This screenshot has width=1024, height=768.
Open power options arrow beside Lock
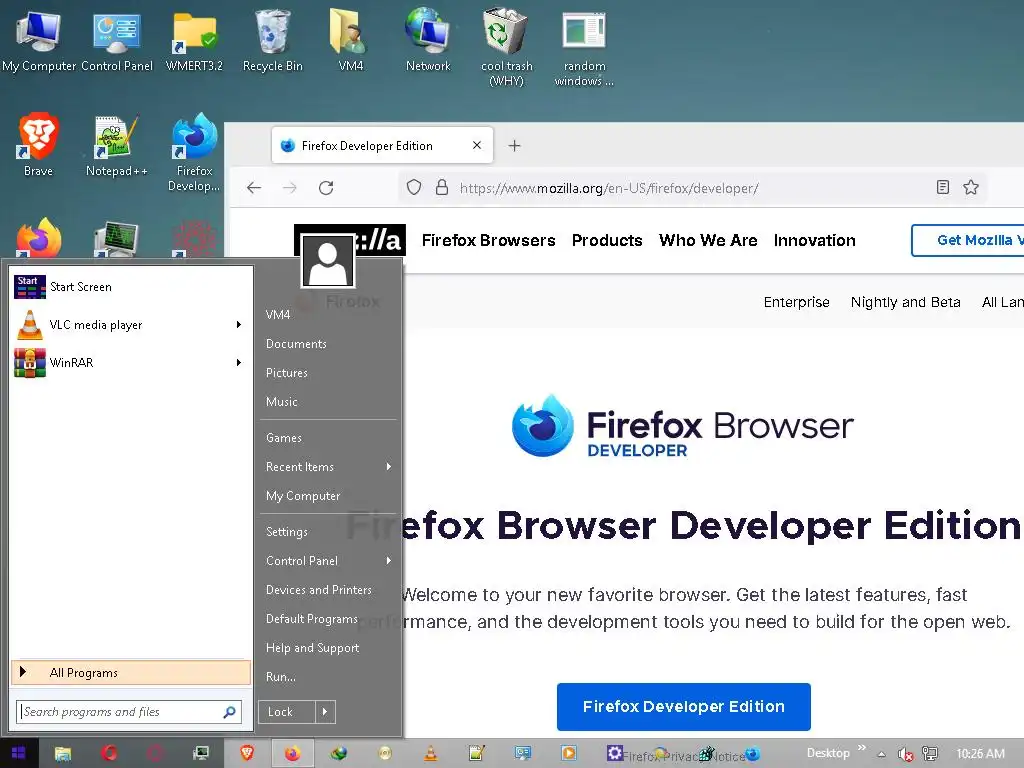pos(325,712)
